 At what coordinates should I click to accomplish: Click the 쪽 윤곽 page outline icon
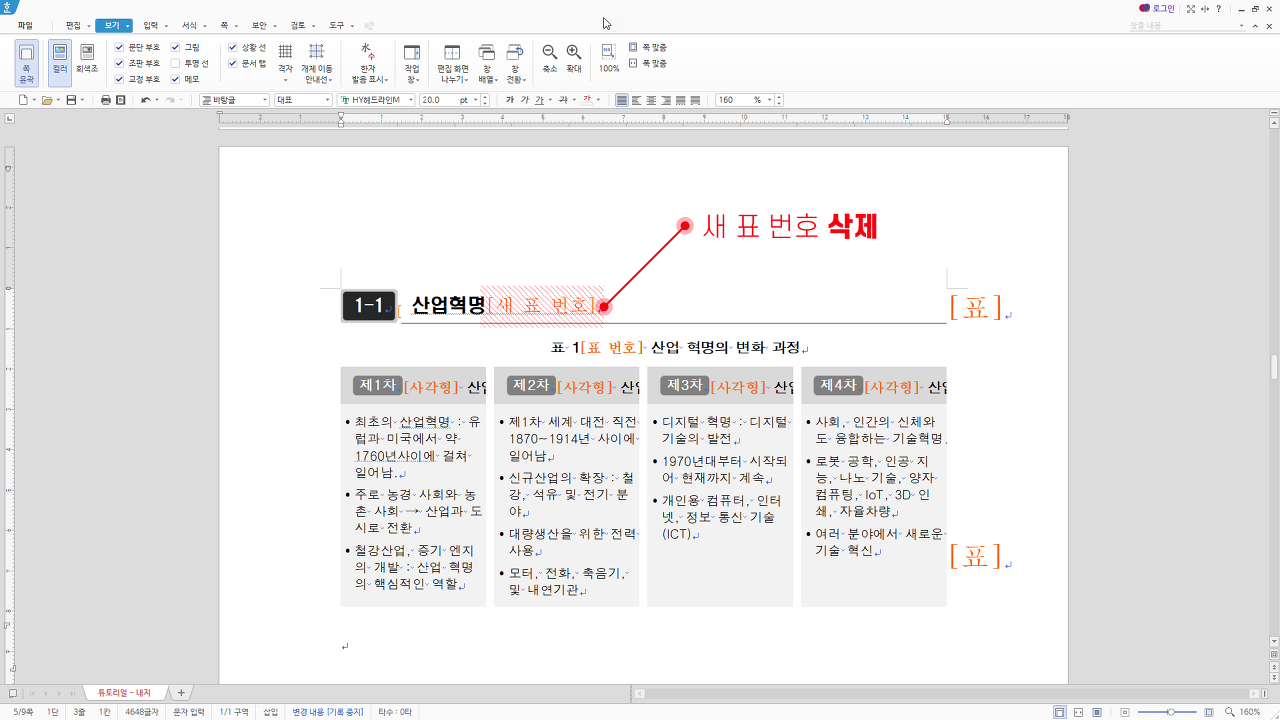27,62
